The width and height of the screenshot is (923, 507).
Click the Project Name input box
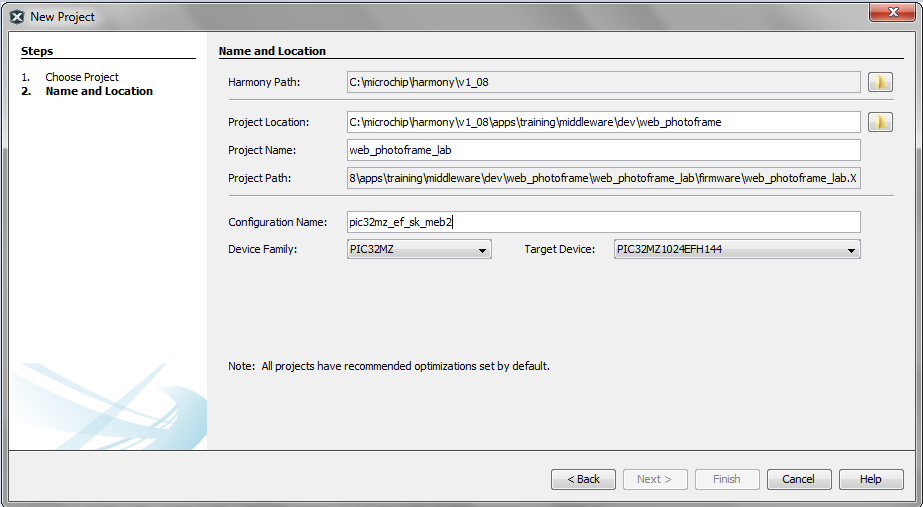pos(602,150)
